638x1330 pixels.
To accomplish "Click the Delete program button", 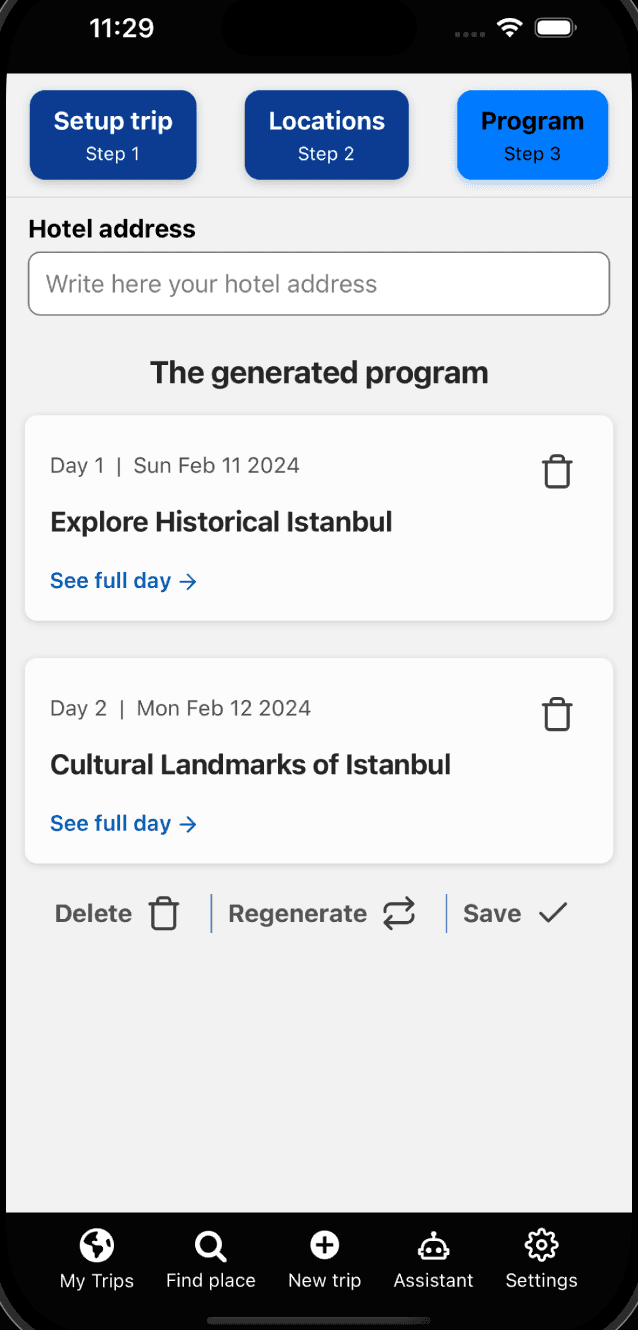I will pyautogui.click(x=117, y=914).
